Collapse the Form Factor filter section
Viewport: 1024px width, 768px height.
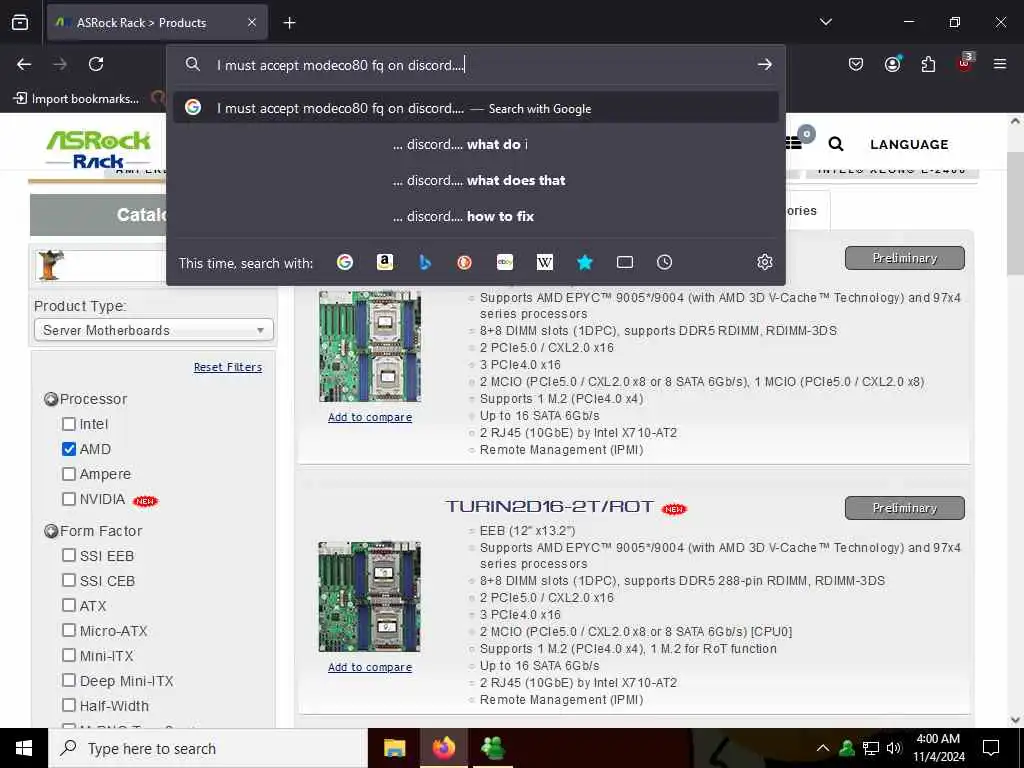[51, 531]
